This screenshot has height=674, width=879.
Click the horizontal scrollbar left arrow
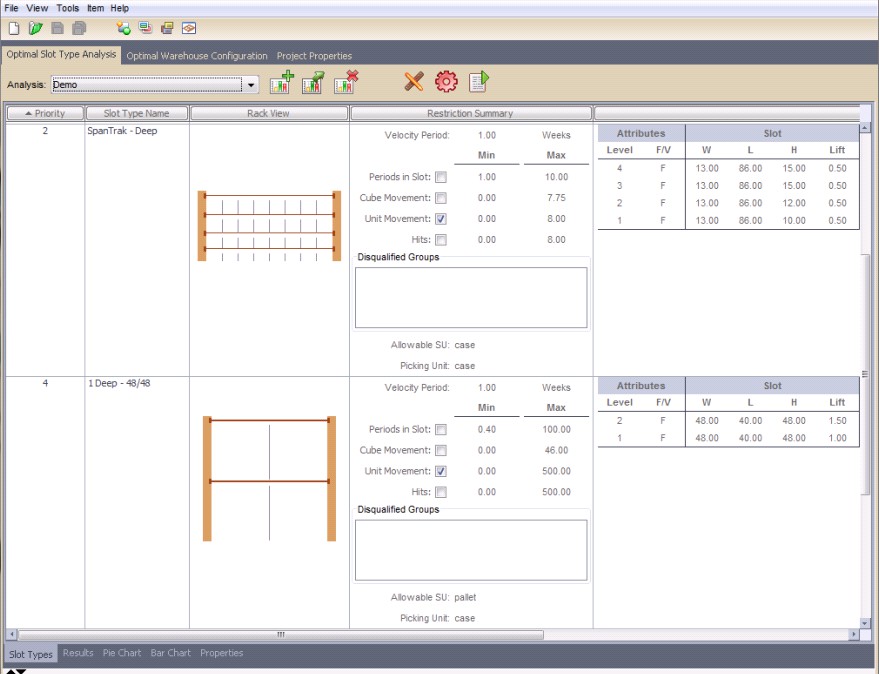tap(11, 634)
